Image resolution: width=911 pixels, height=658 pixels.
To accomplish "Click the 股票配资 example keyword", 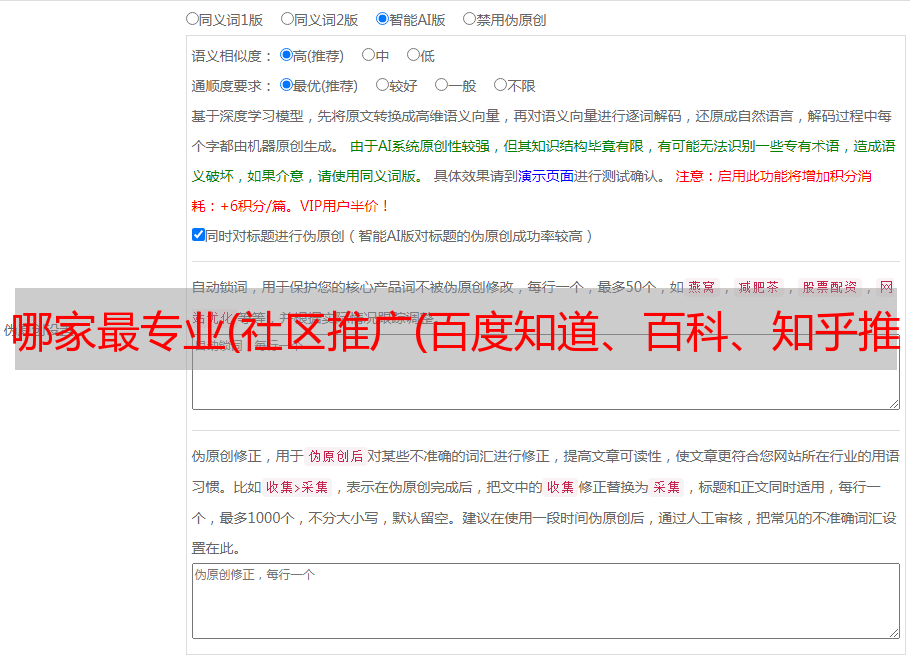I will 830,287.
